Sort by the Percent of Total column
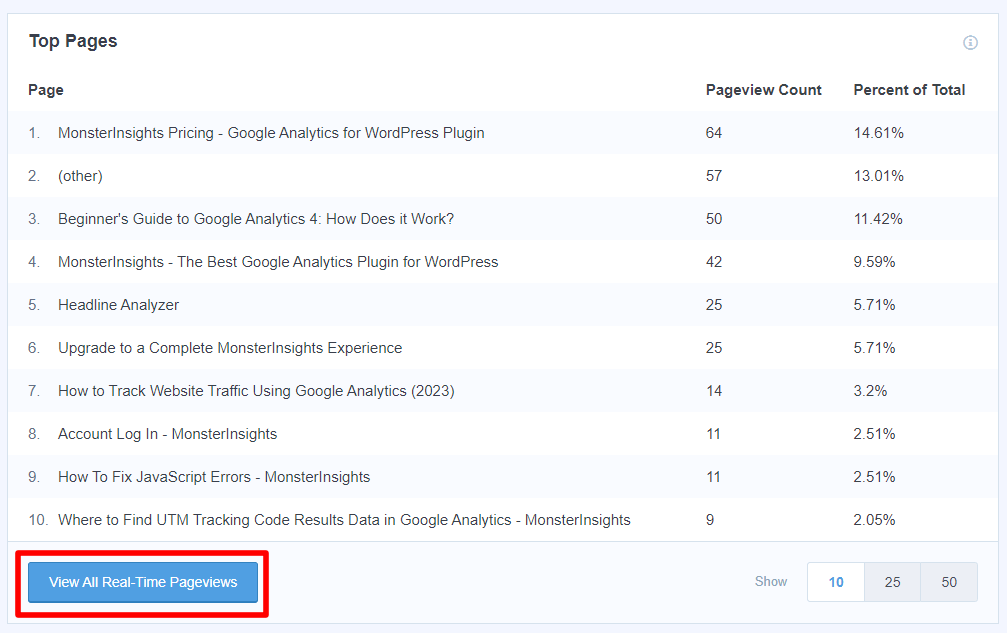 (909, 89)
